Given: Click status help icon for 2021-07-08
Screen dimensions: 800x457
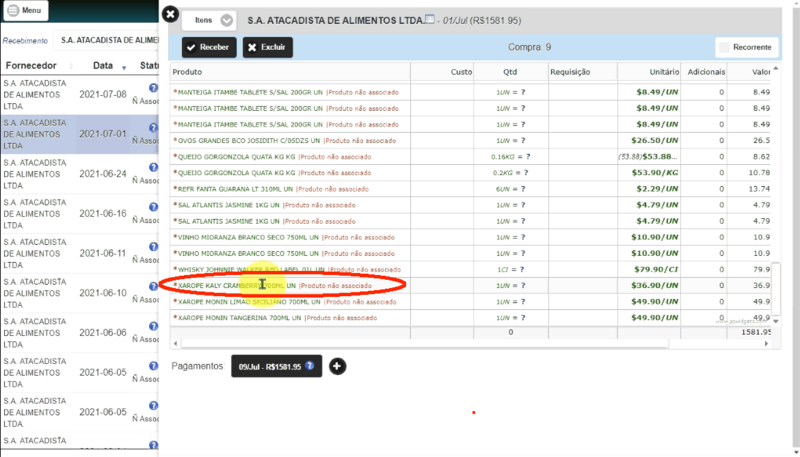Looking at the screenshot, I should [153, 88].
